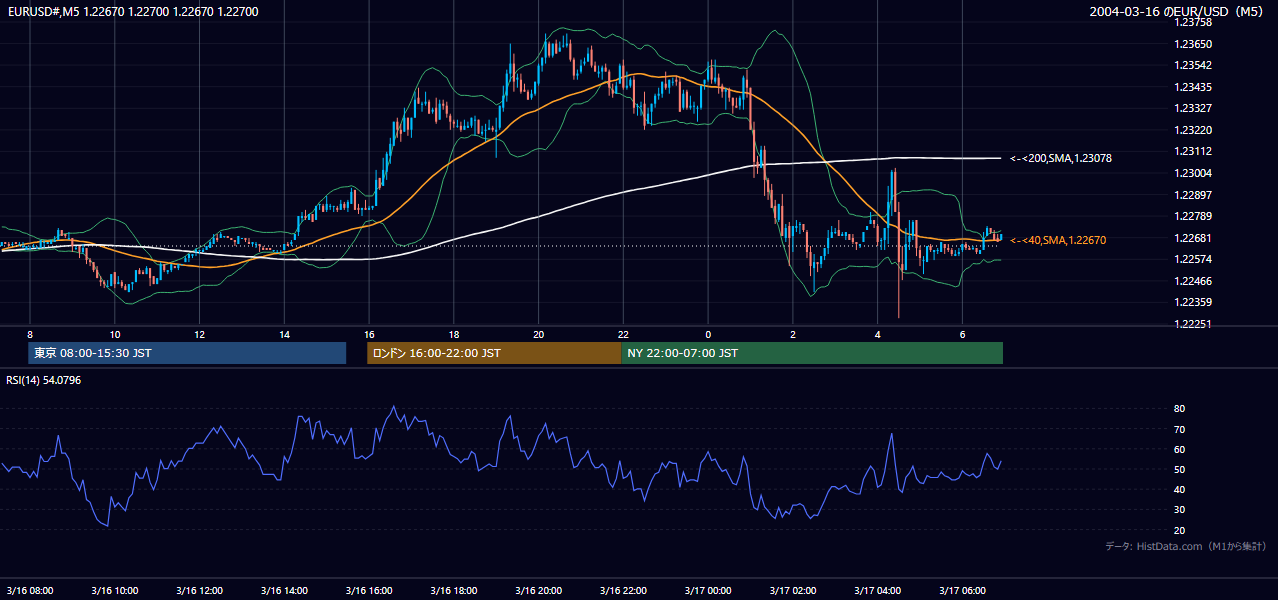Image resolution: width=1278 pixels, height=600 pixels.
Task: Click the 3/16 16:00 time label
Action: [369, 590]
